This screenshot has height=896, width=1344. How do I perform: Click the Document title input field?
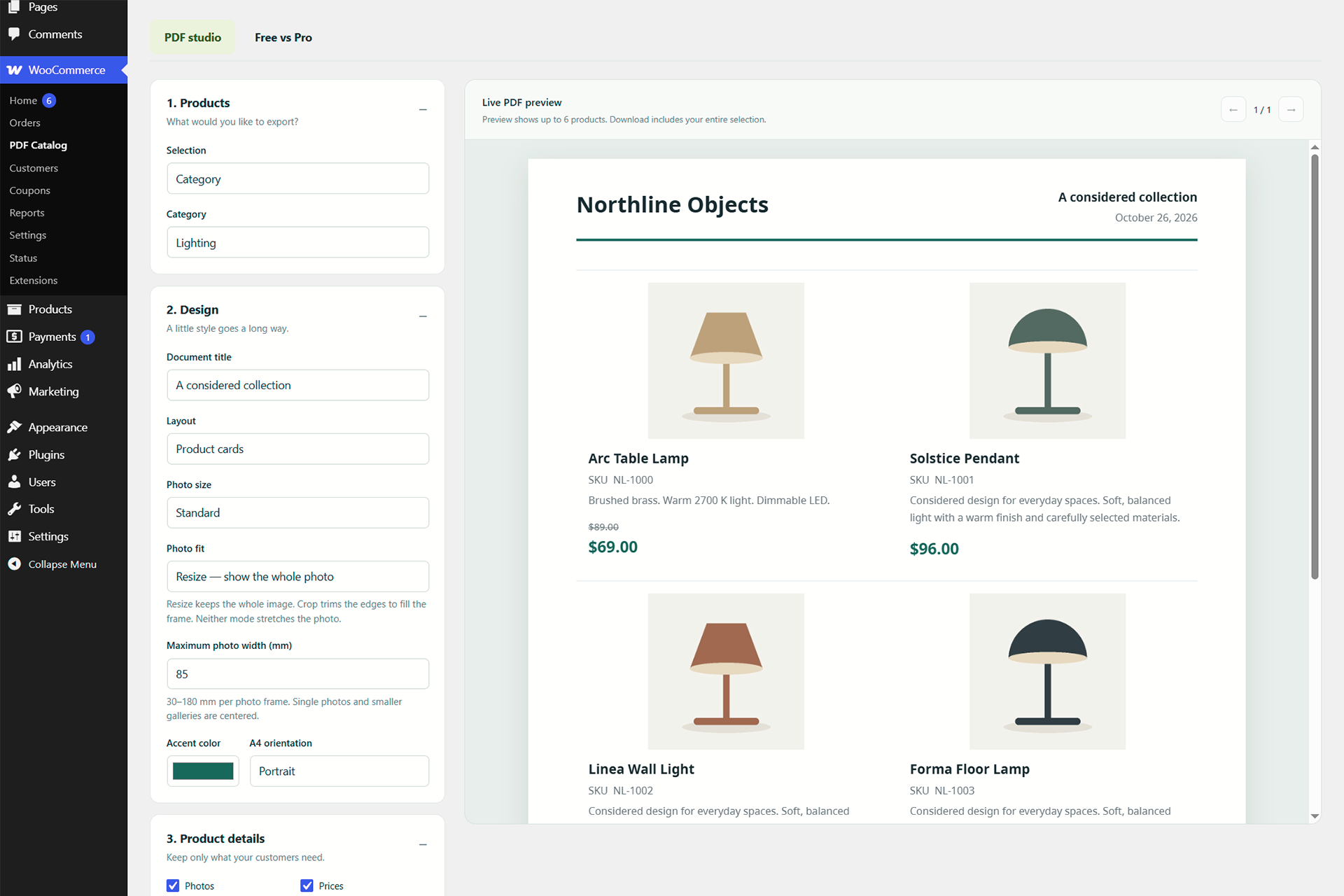(x=297, y=385)
